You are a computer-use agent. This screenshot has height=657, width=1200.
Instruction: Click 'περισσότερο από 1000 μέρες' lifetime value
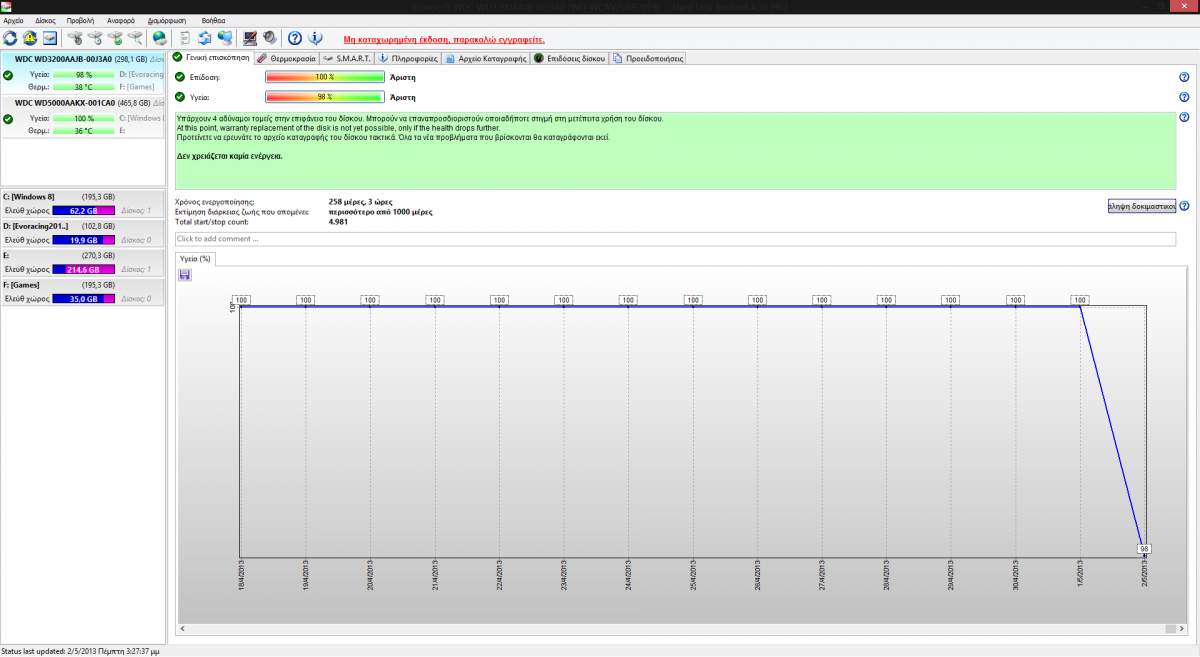pos(381,212)
